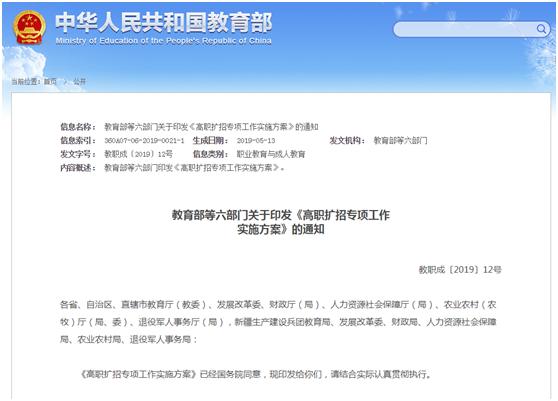Click the magnifier search icon
This screenshot has height=401, width=558.
click(x=541, y=29)
